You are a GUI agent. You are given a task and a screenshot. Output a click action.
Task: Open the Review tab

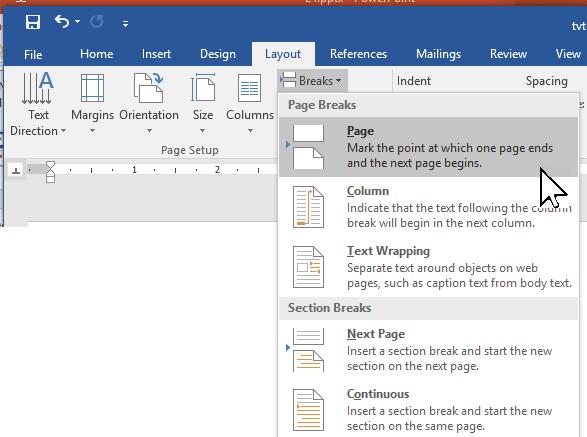click(508, 54)
